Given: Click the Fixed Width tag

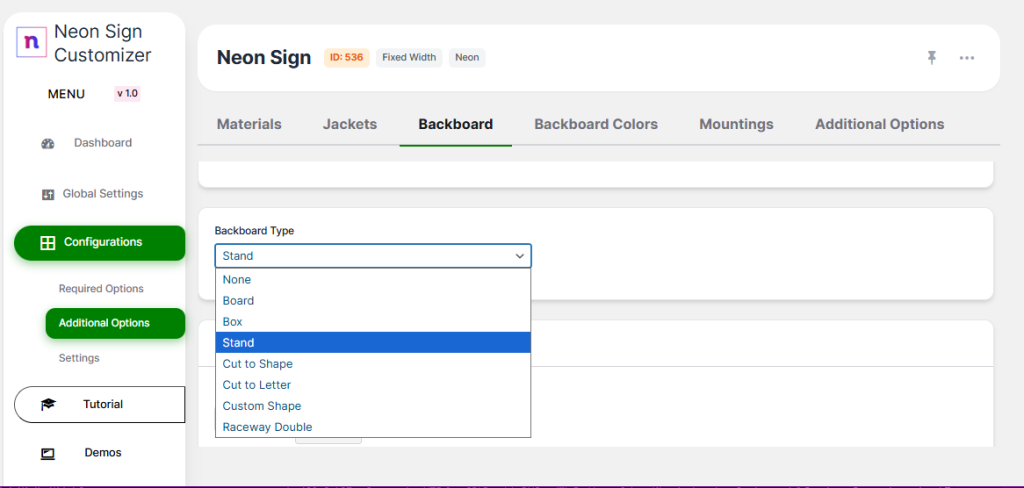Looking at the screenshot, I should click(x=409, y=58).
